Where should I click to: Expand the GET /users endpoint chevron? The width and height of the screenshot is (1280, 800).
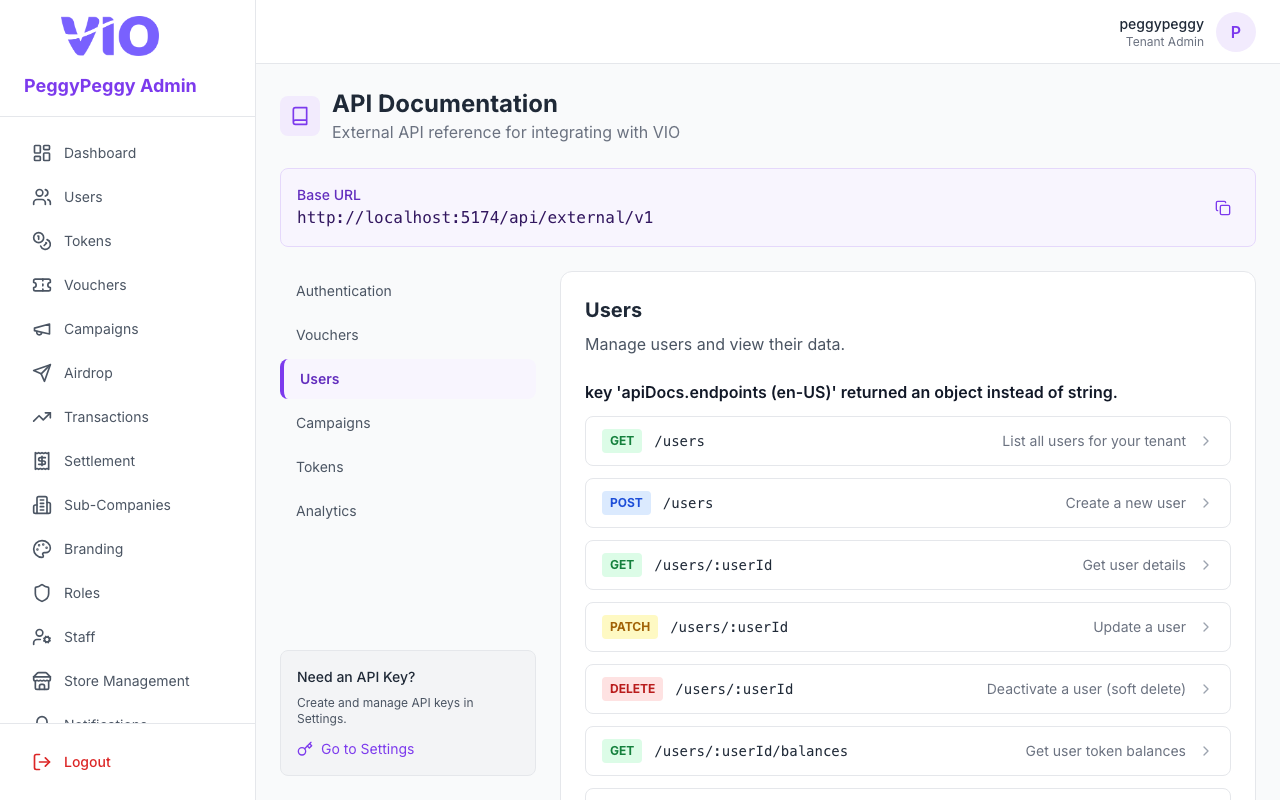[x=1206, y=441]
